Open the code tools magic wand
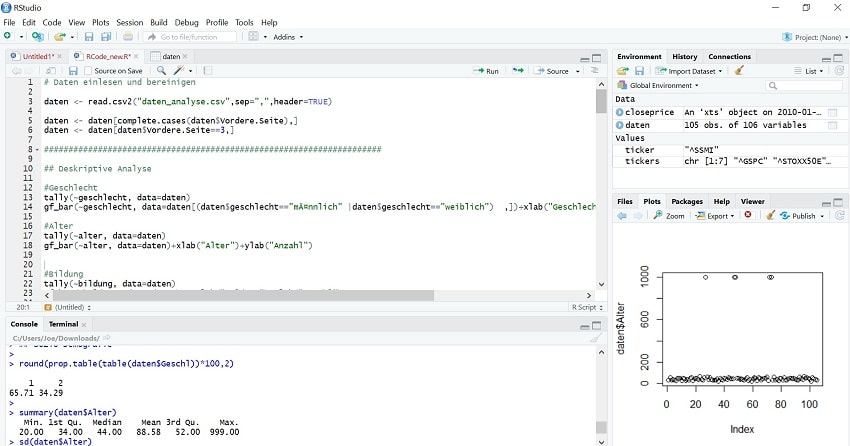This screenshot has width=850, height=446. pos(179,71)
